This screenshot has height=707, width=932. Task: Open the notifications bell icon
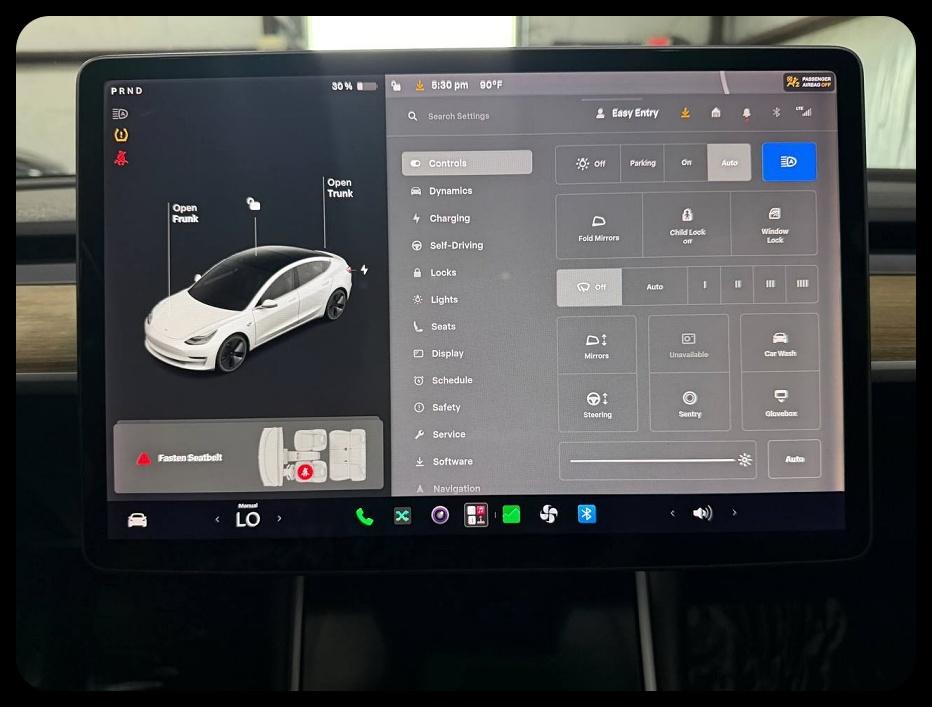coord(747,113)
